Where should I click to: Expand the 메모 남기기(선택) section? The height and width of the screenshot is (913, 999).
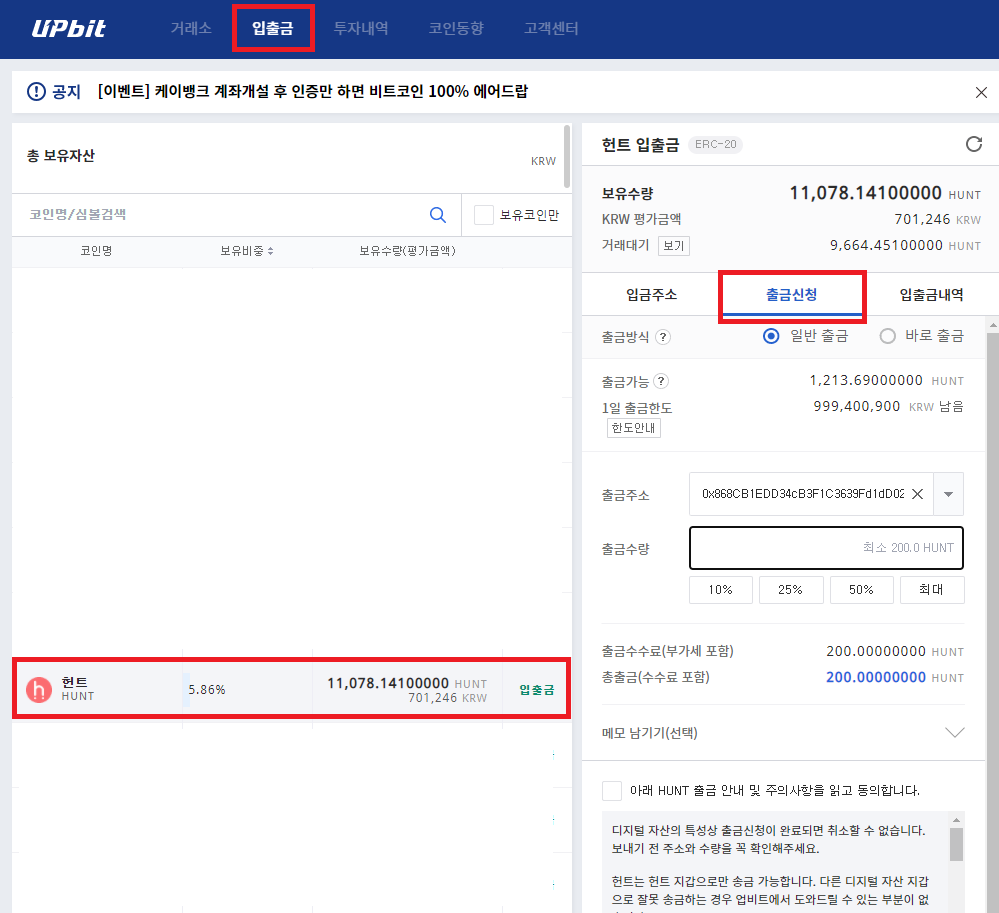954,733
